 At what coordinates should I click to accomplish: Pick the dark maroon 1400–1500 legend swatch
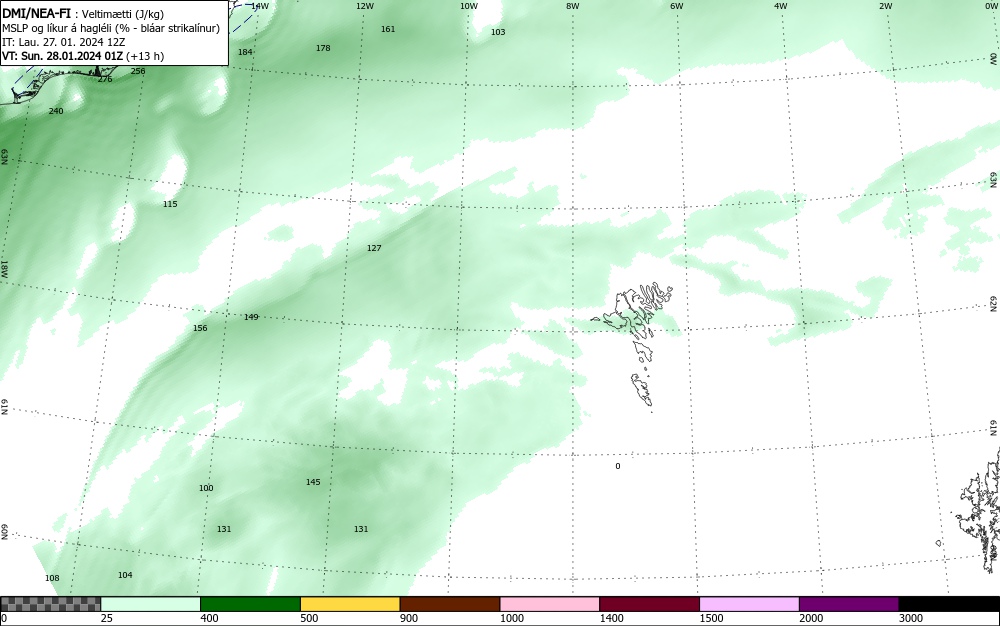coord(649,604)
